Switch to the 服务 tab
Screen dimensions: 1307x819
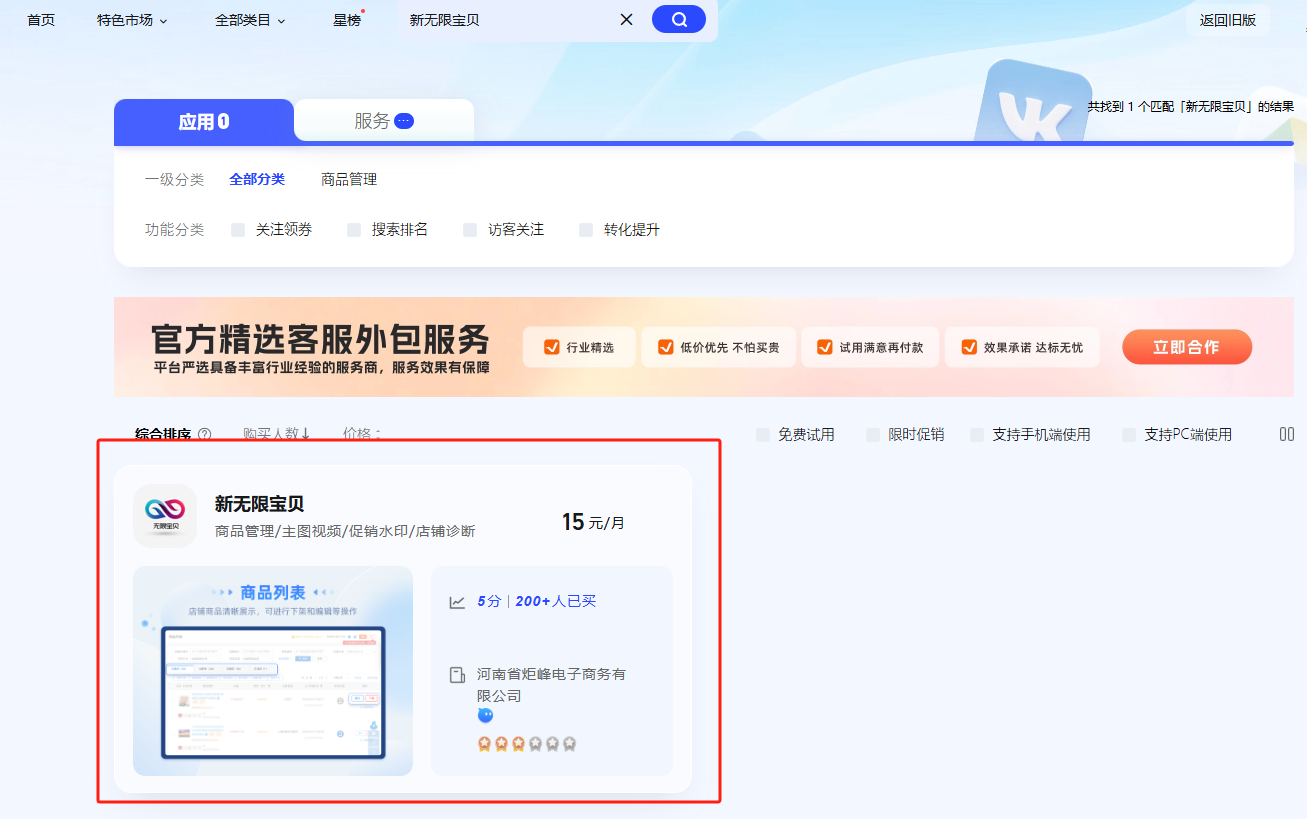point(384,121)
